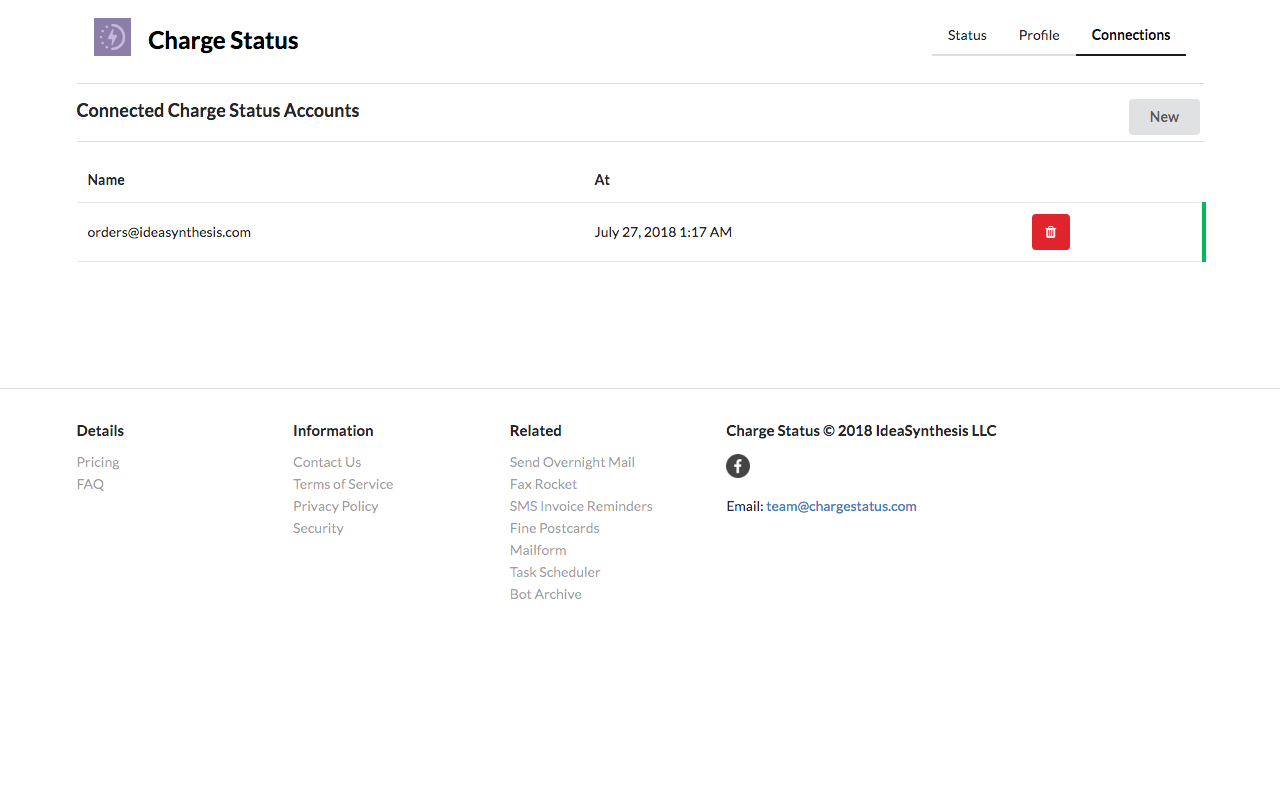Open the Bot Archive link

point(546,594)
